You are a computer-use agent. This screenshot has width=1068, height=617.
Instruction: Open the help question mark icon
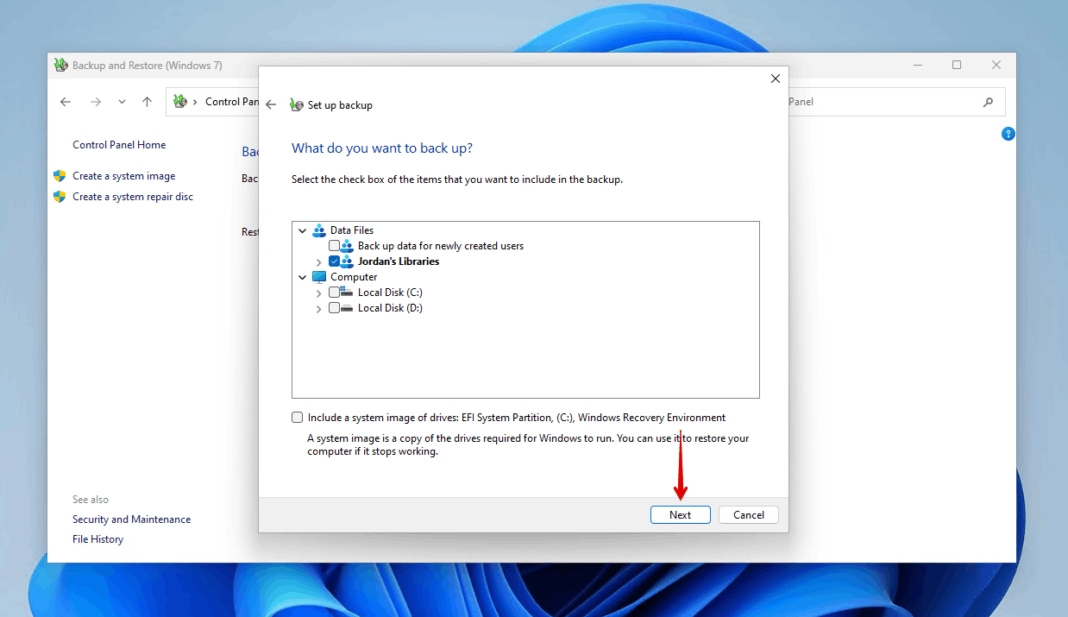click(1008, 133)
